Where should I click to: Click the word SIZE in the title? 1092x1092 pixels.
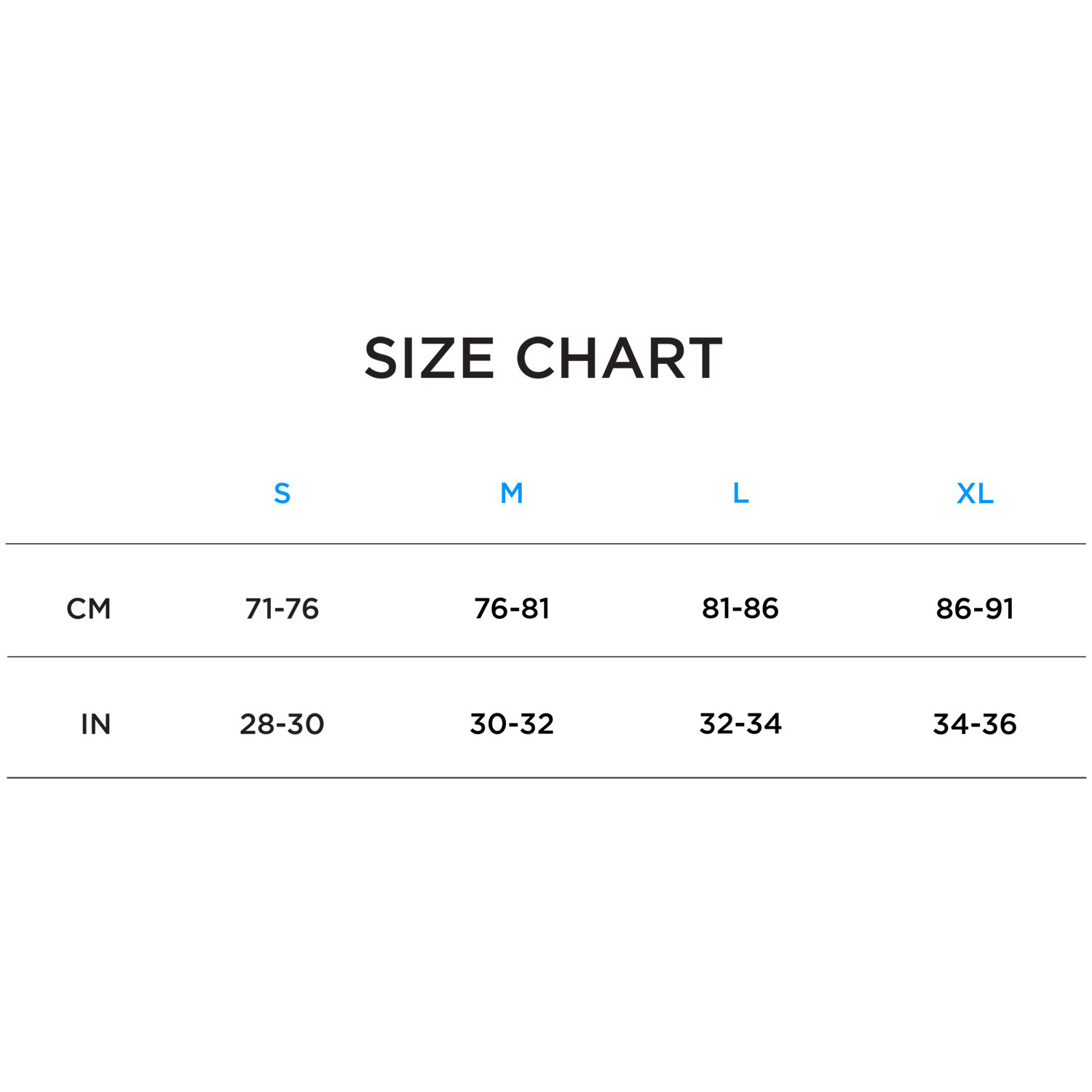pos(430,358)
